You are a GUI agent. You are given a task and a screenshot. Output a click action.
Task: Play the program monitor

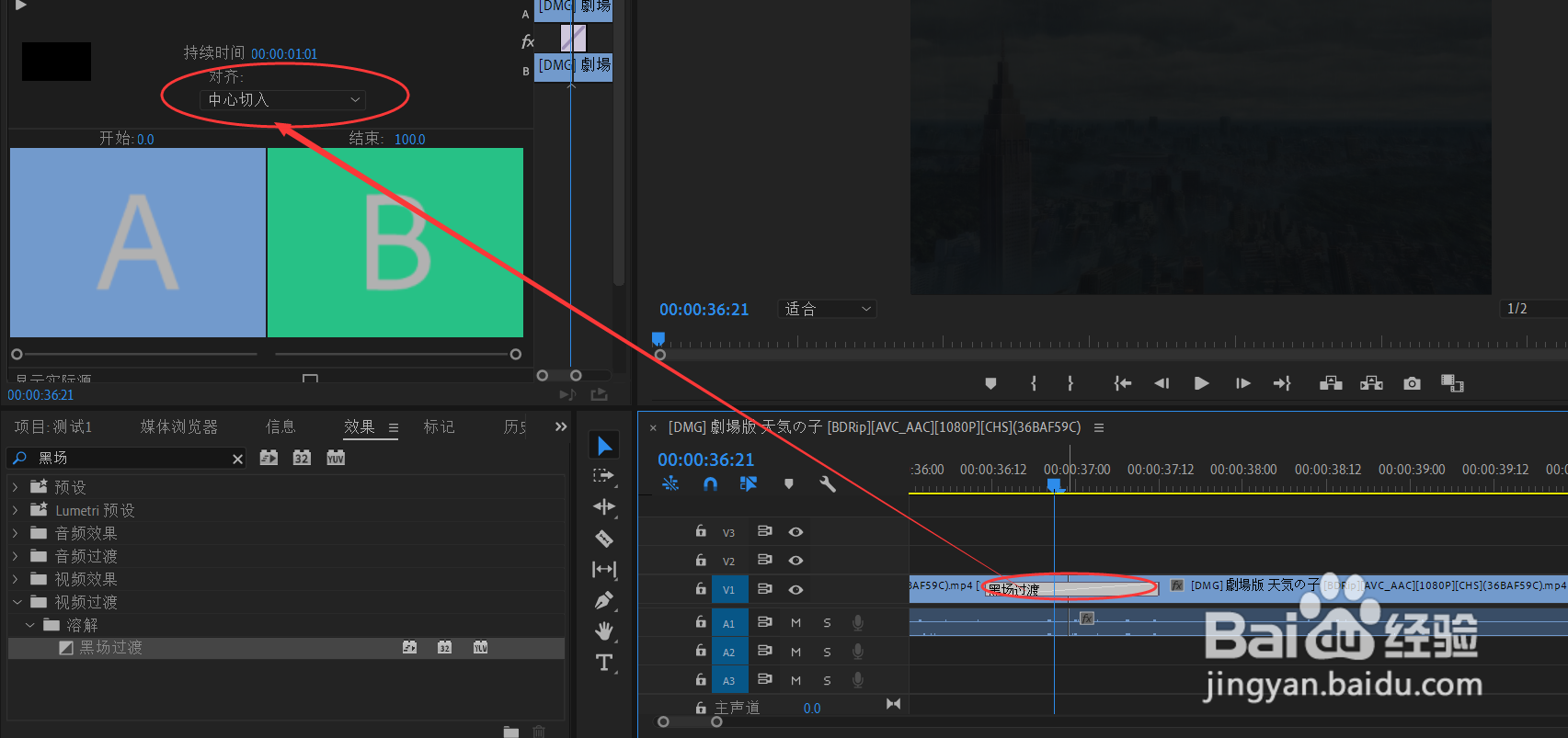[x=1201, y=383]
